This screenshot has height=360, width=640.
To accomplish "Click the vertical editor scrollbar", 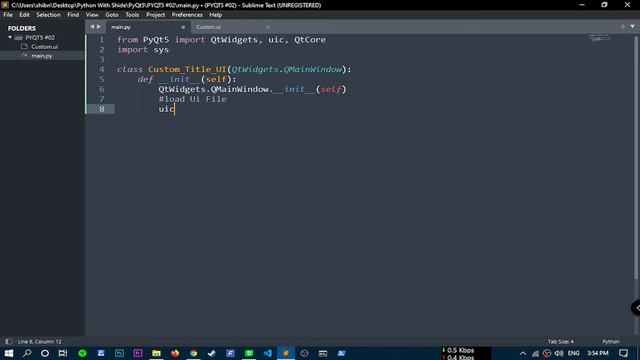I will [636, 157].
